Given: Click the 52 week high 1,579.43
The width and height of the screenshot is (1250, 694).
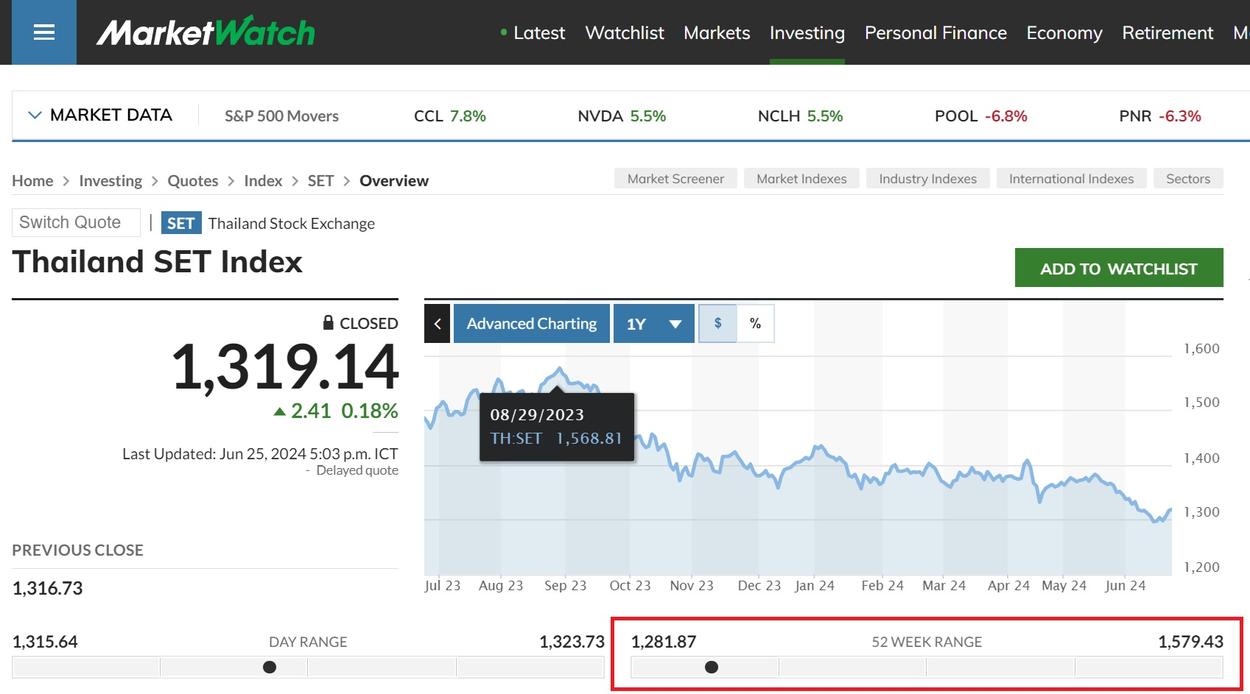Looking at the screenshot, I should [x=1191, y=642].
